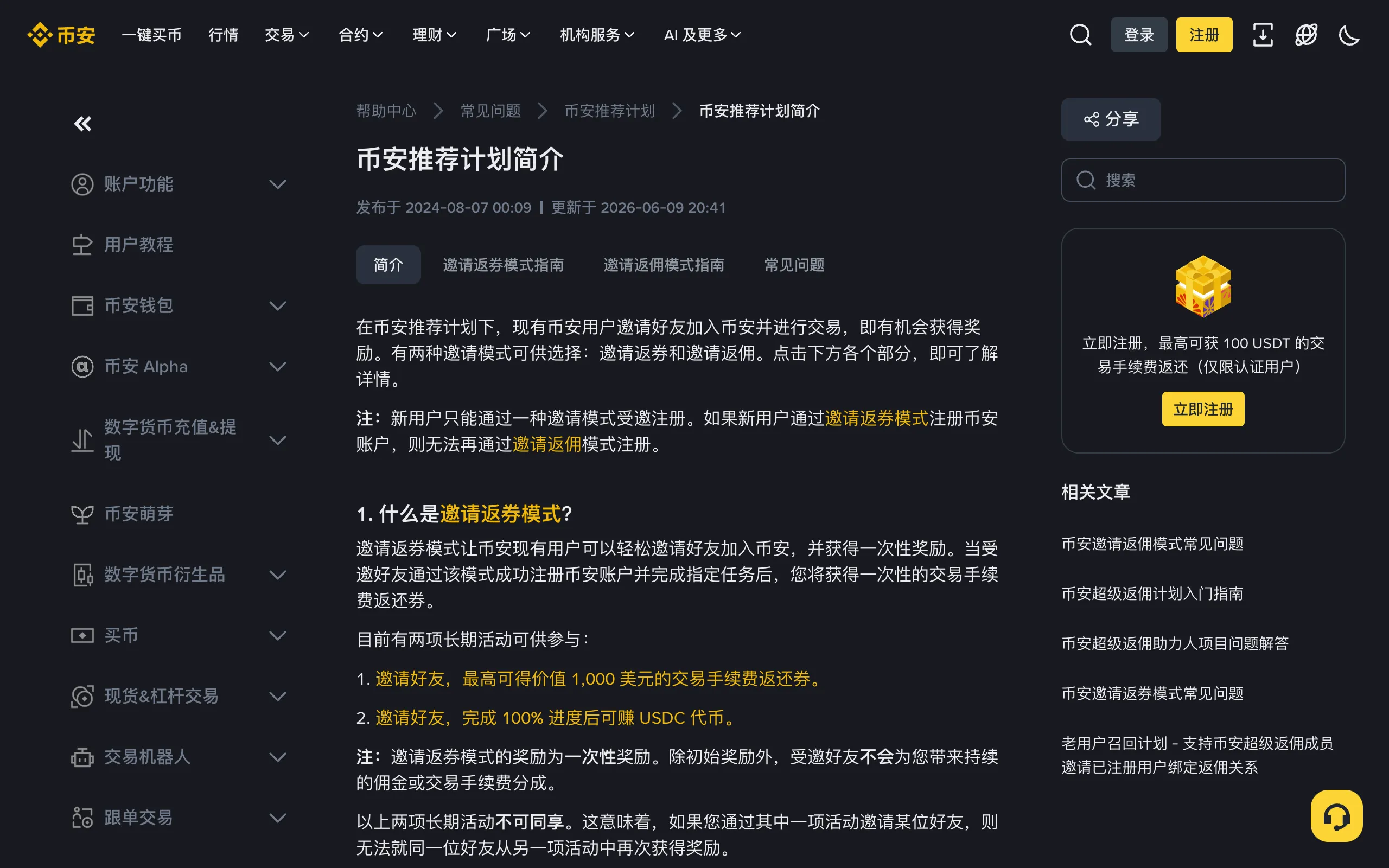Image resolution: width=1389 pixels, height=868 pixels.
Task: Click the 币安钱包 wallet icon
Action: (82, 306)
